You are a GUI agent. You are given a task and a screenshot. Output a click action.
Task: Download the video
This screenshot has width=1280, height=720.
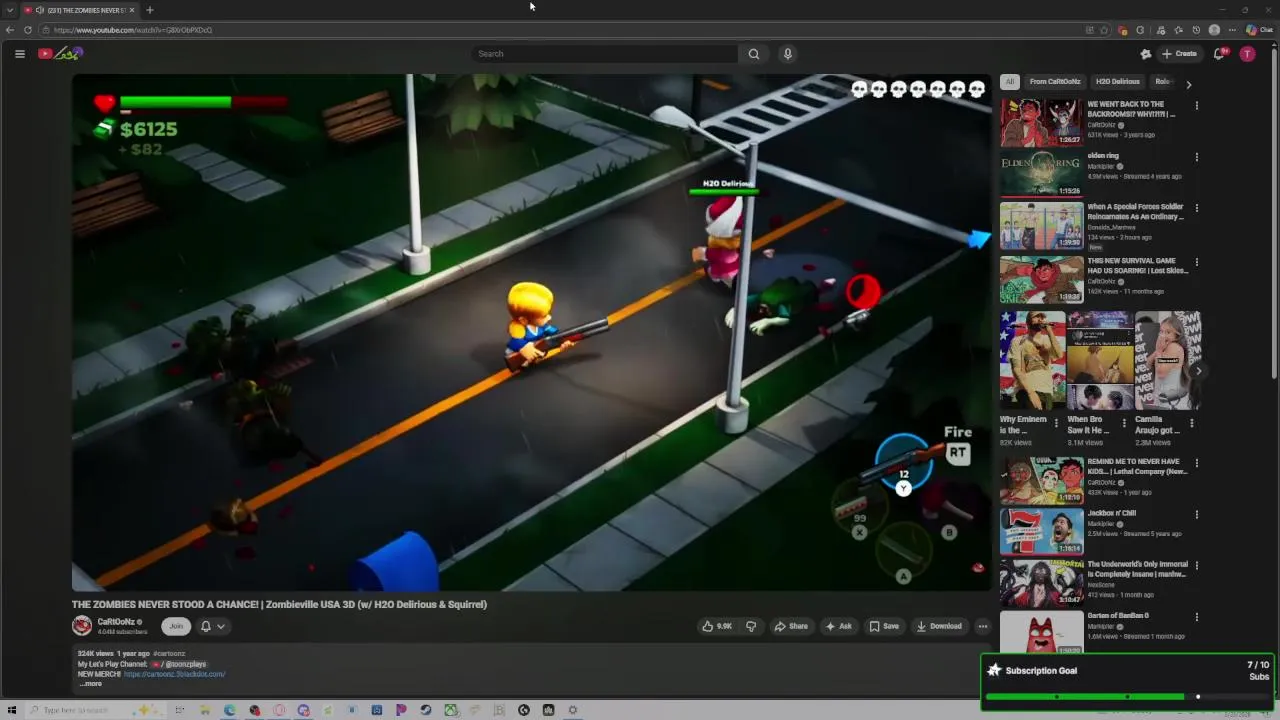pos(939,626)
